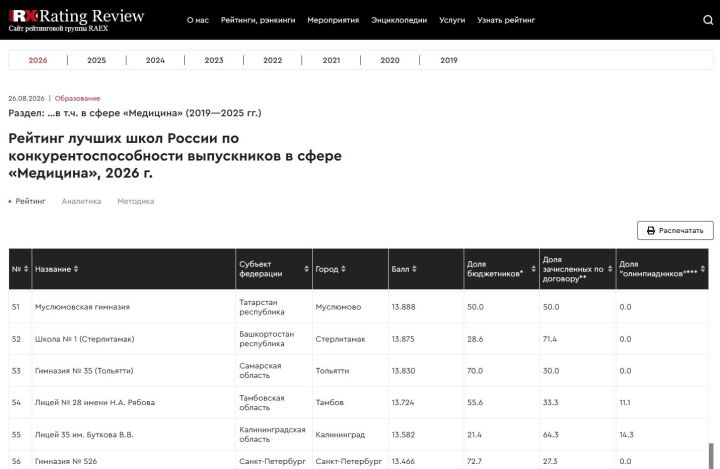Click the Самарская область cell
This screenshot has height=469, width=720.
[x=260, y=371]
